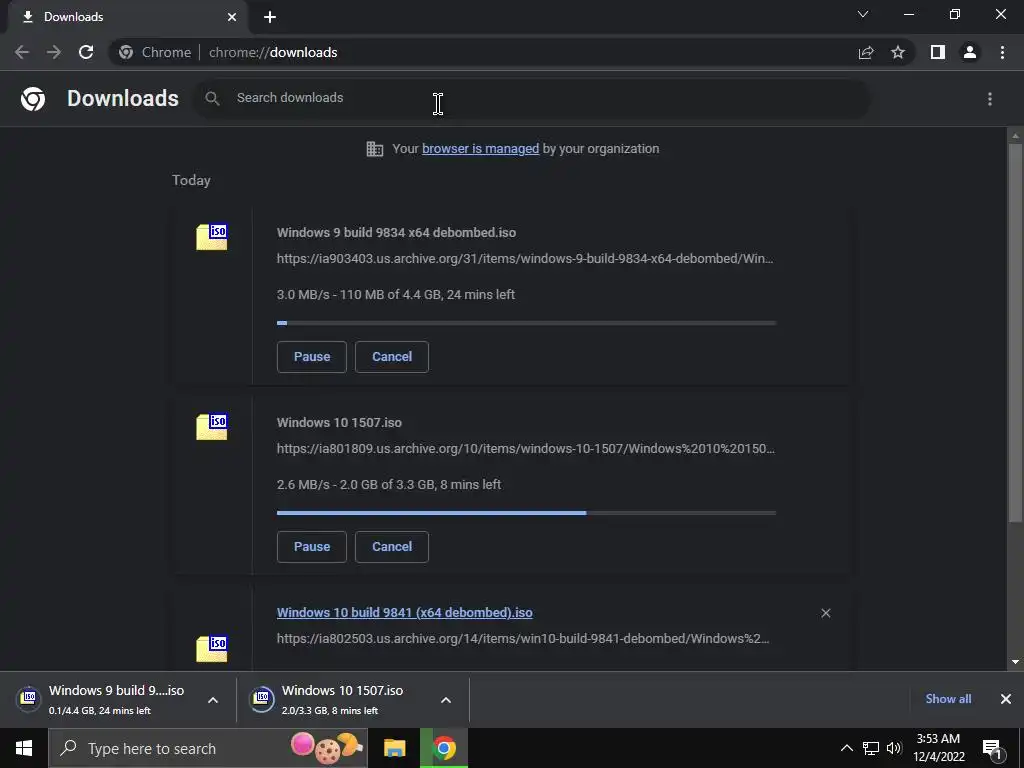Click the win10-build-9841 archive.org URL
The width and height of the screenshot is (1024, 768).
tap(523, 639)
